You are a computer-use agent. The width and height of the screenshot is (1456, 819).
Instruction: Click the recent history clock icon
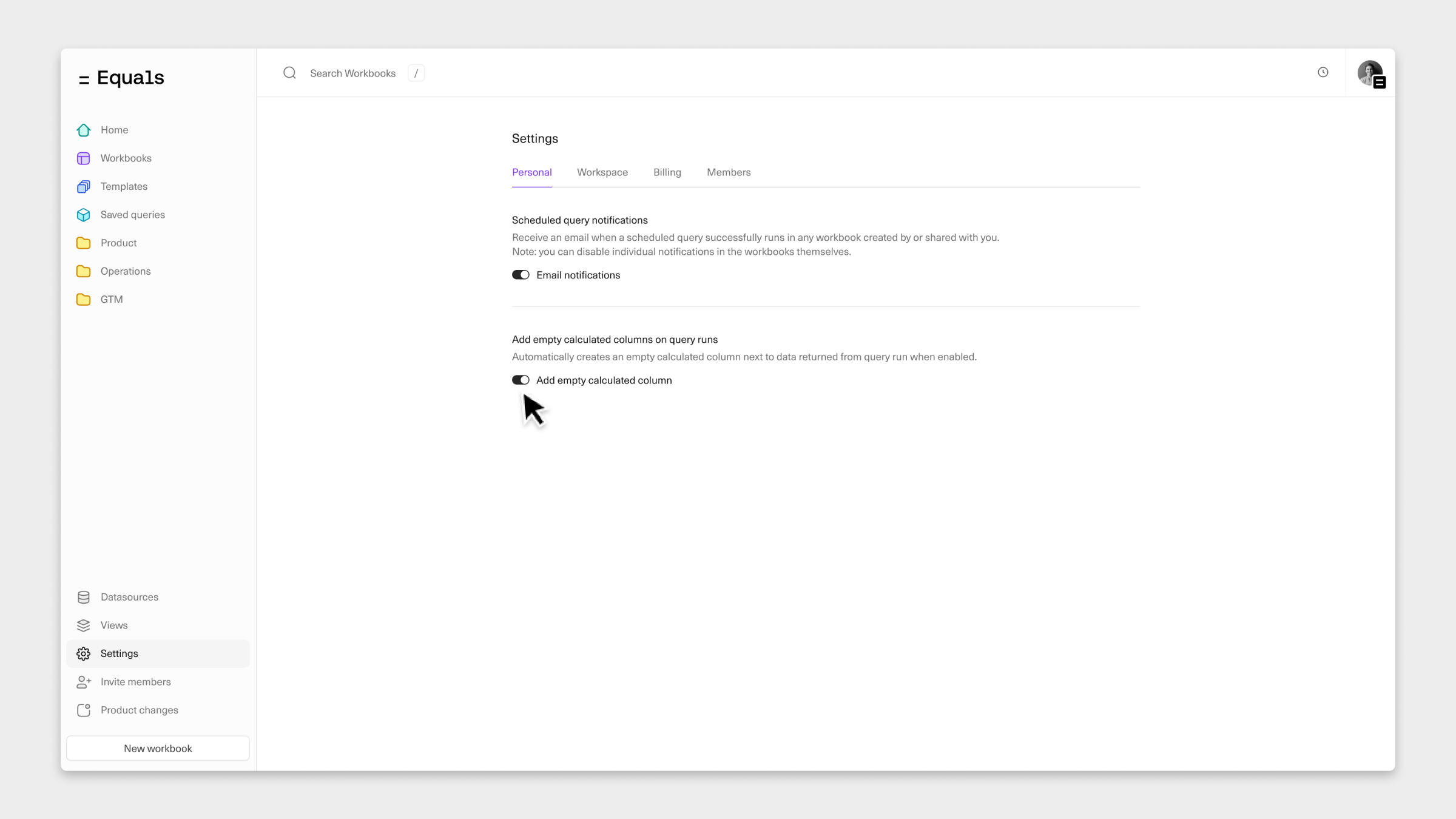pyautogui.click(x=1323, y=73)
